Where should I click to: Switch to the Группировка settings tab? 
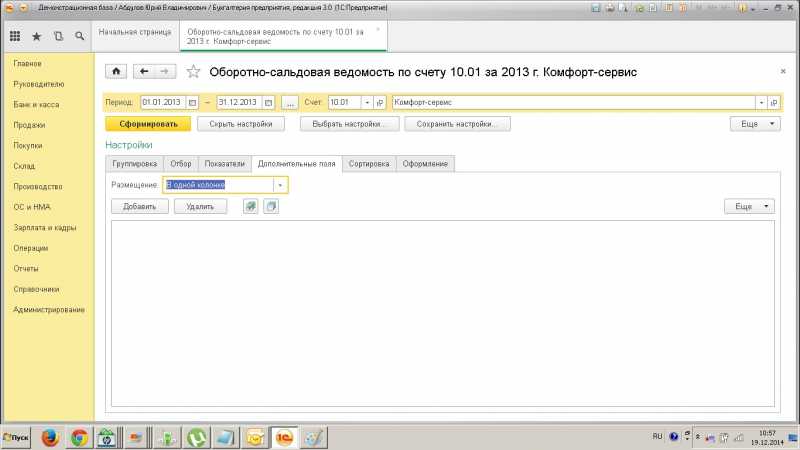pyautogui.click(x=135, y=164)
